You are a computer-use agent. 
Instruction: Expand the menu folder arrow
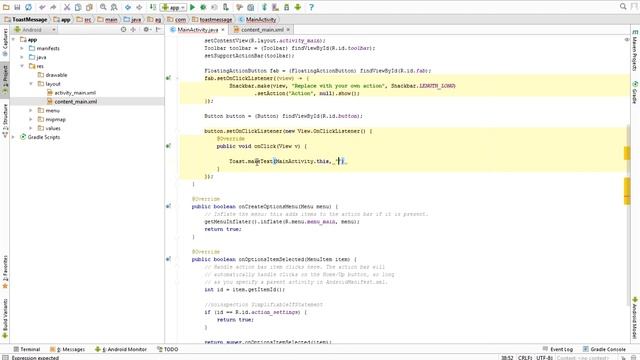(31, 110)
